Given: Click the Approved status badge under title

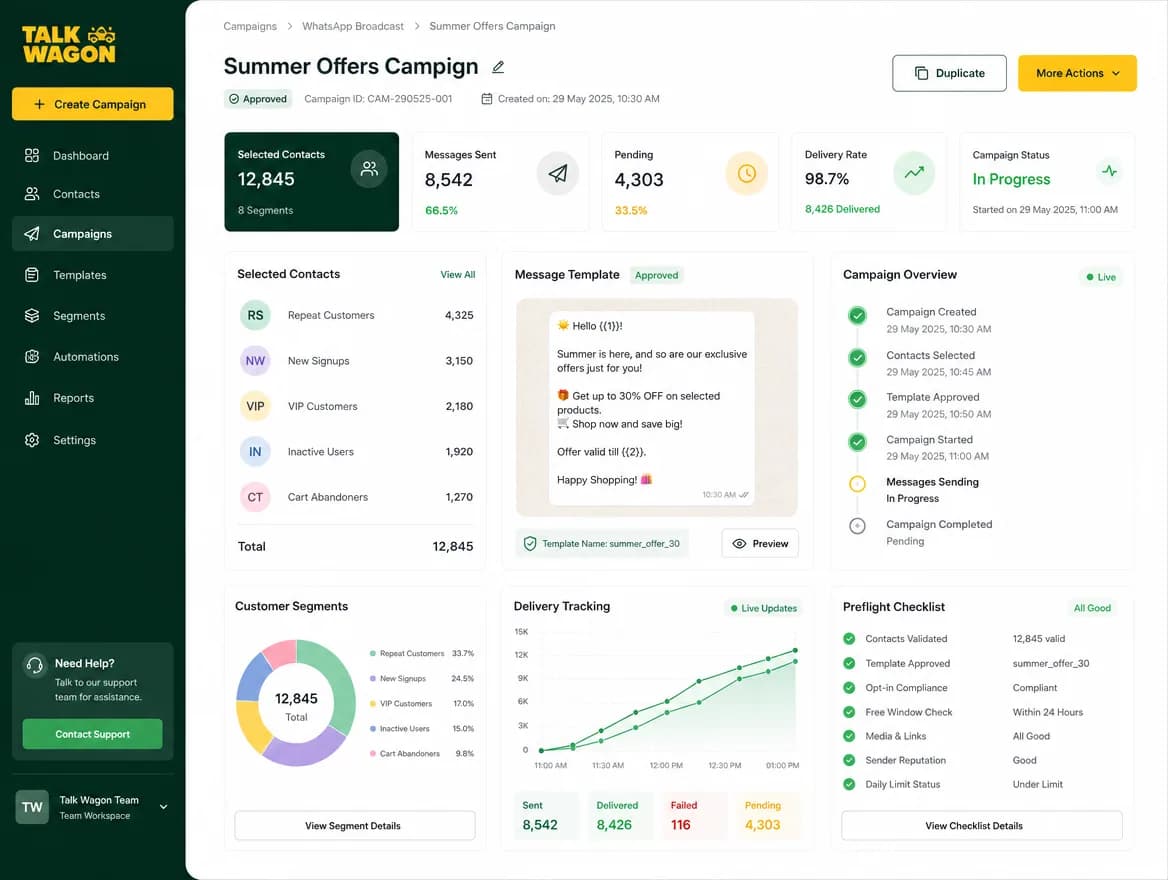Looking at the screenshot, I should (x=258, y=99).
